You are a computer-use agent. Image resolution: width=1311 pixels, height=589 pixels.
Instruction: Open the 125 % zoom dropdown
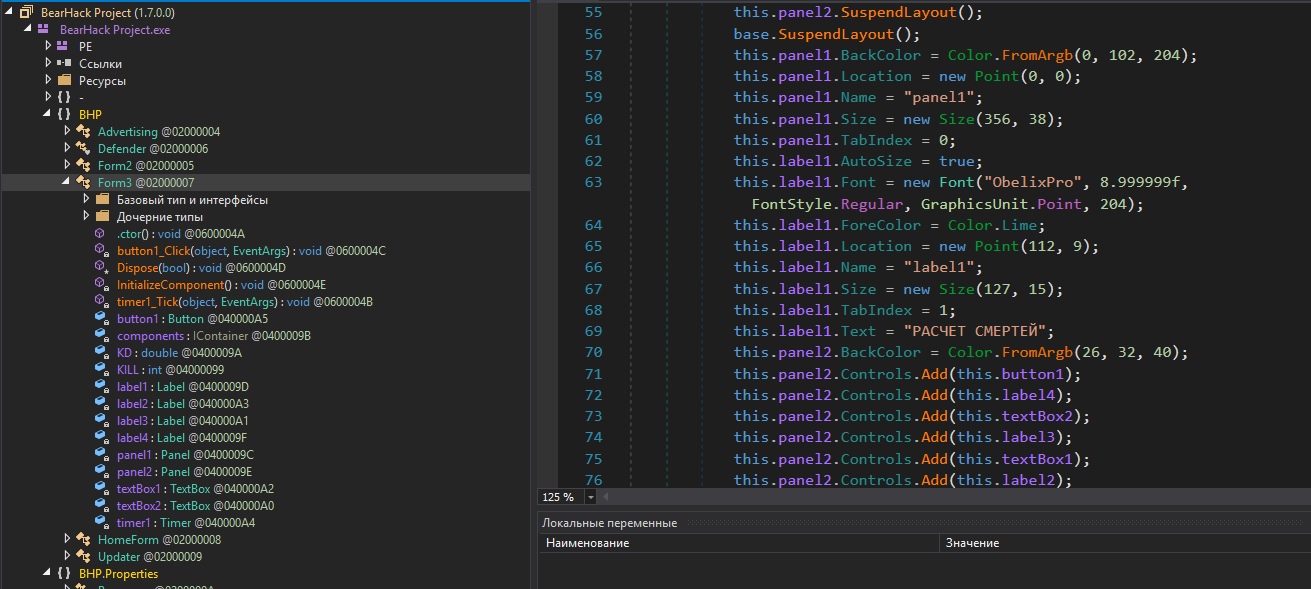(590, 497)
